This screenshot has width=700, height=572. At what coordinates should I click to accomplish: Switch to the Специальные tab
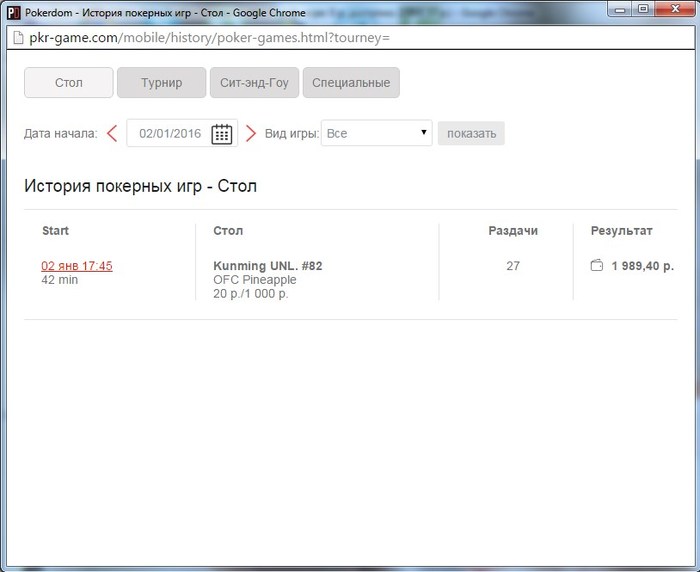pos(351,83)
